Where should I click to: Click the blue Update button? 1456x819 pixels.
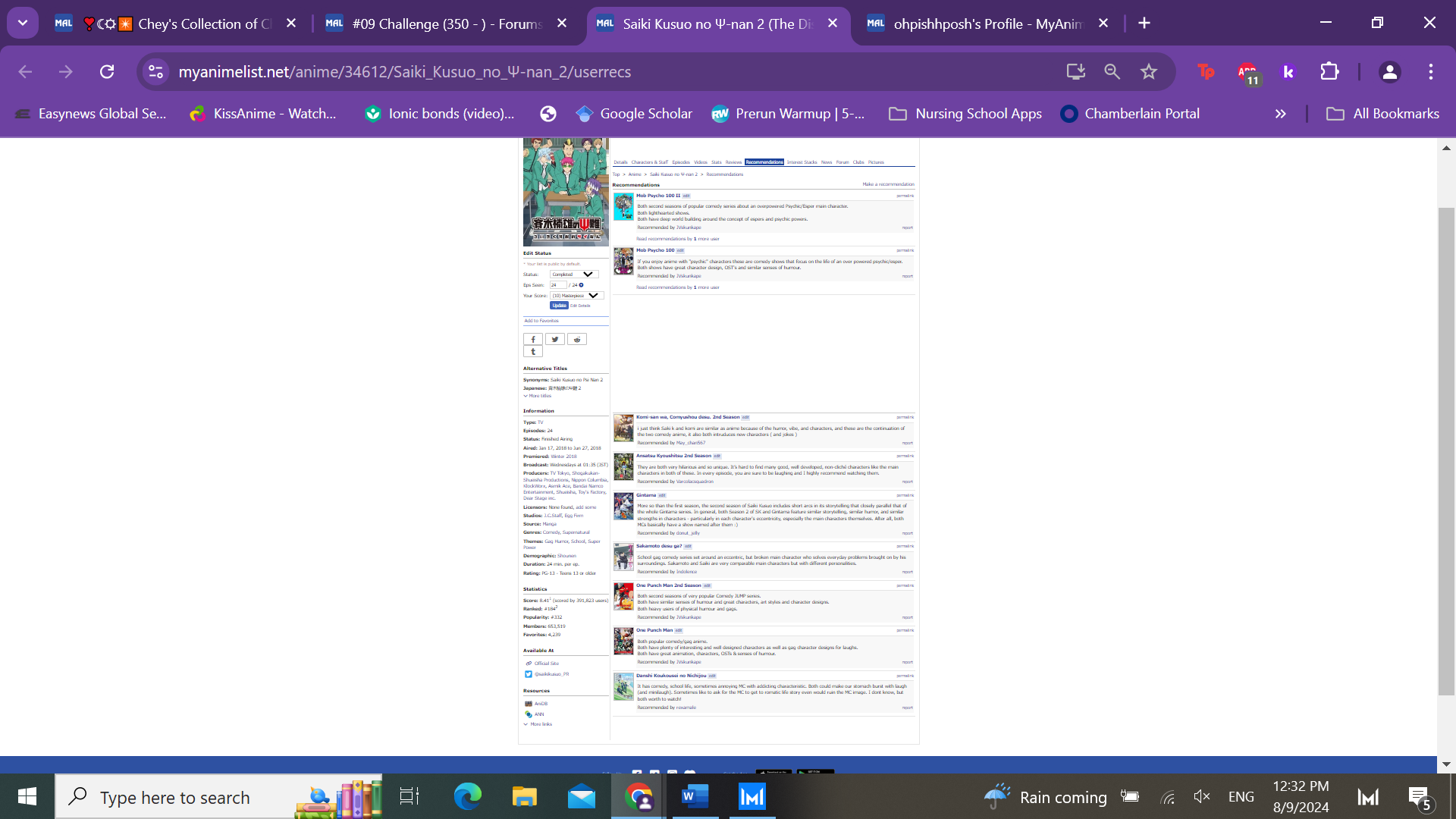[559, 306]
